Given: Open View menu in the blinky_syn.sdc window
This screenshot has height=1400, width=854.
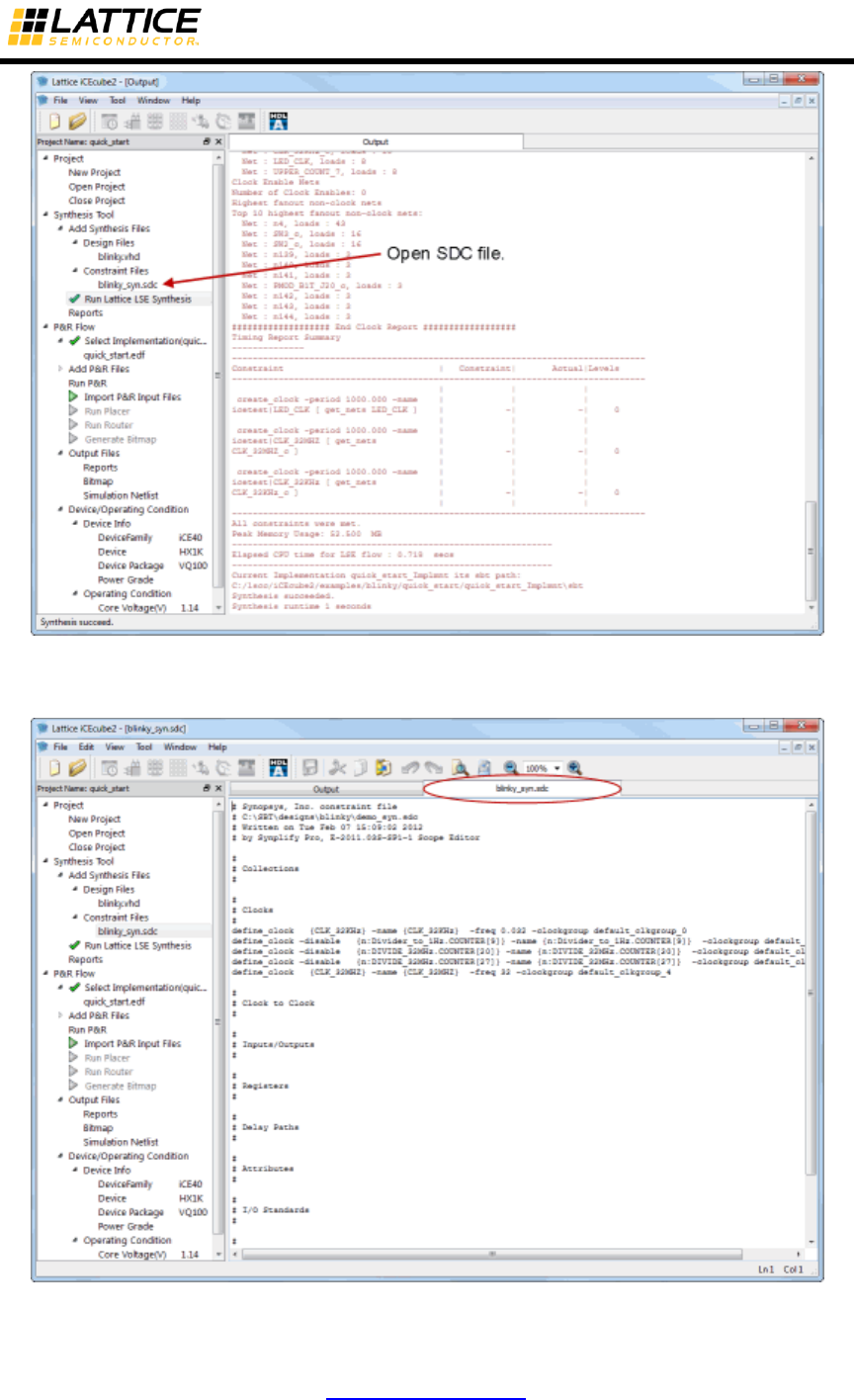Looking at the screenshot, I should click(x=116, y=747).
